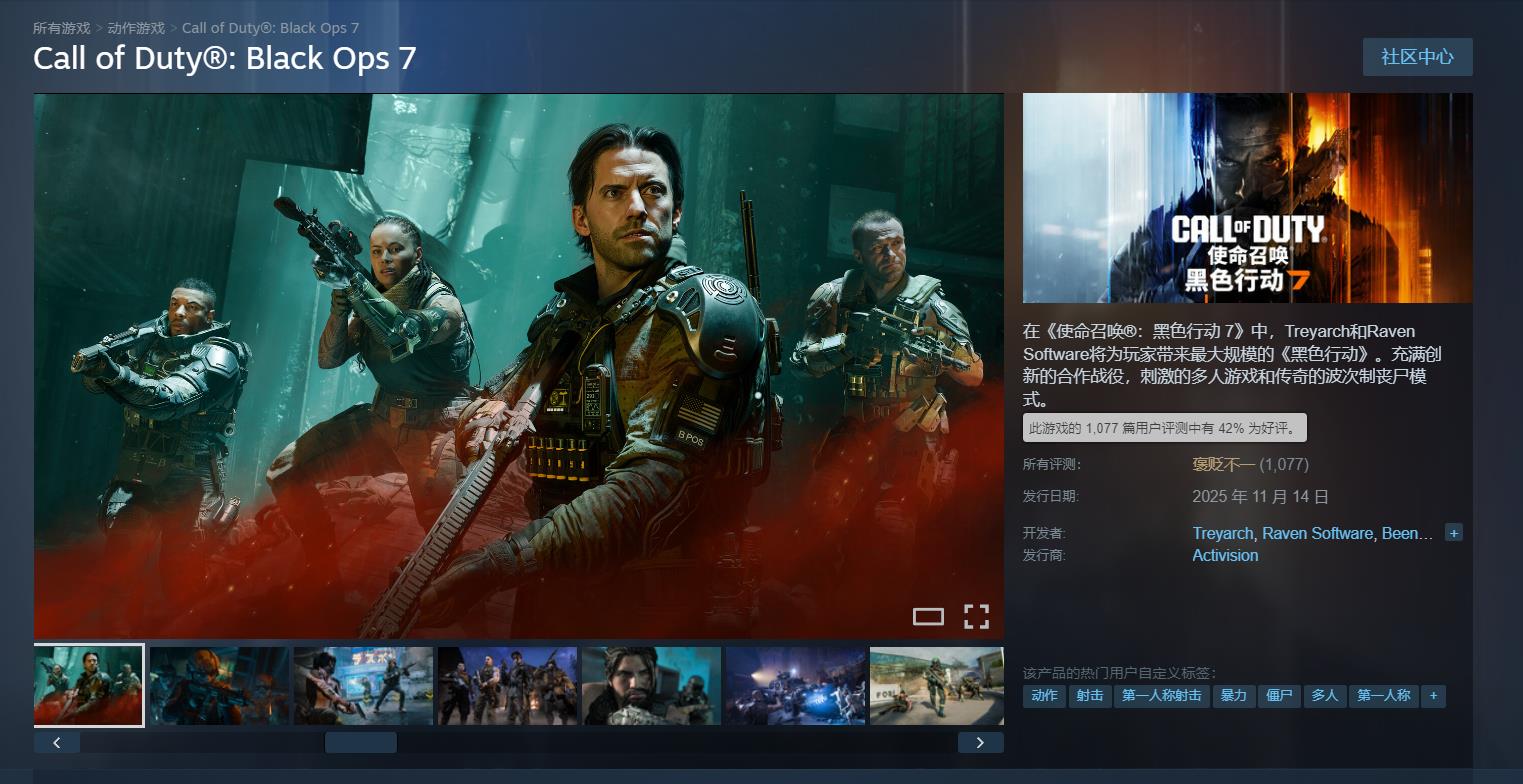Select the 僵尸 tag
1523x784 pixels.
coord(1279,695)
